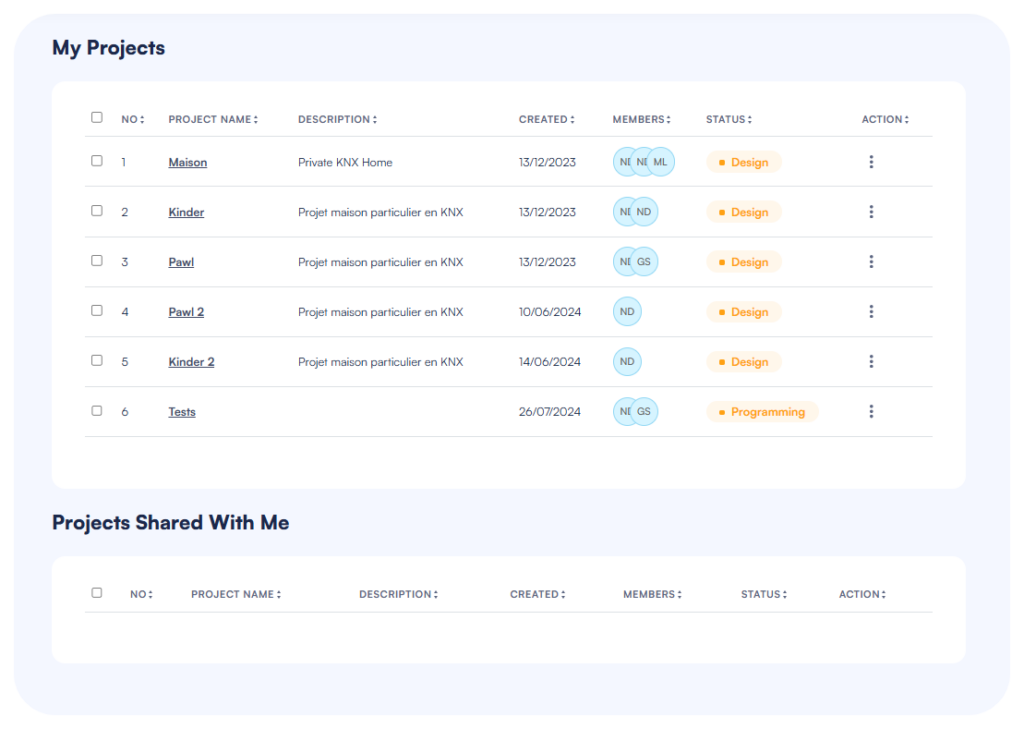Check the select-all box in Projects Shared With Me
This screenshot has height=729, width=1024.
coord(97,593)
